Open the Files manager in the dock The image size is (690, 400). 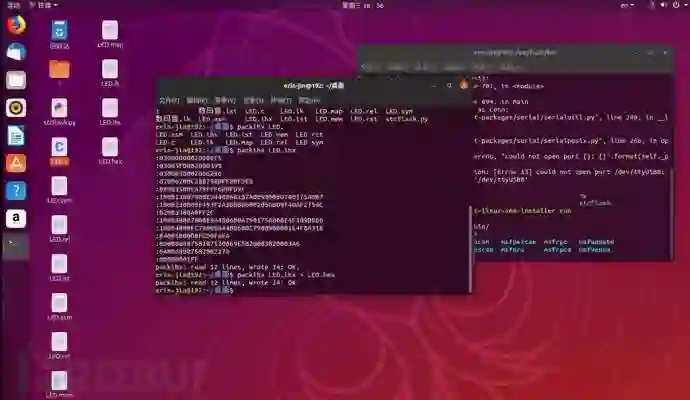(16, 80)
